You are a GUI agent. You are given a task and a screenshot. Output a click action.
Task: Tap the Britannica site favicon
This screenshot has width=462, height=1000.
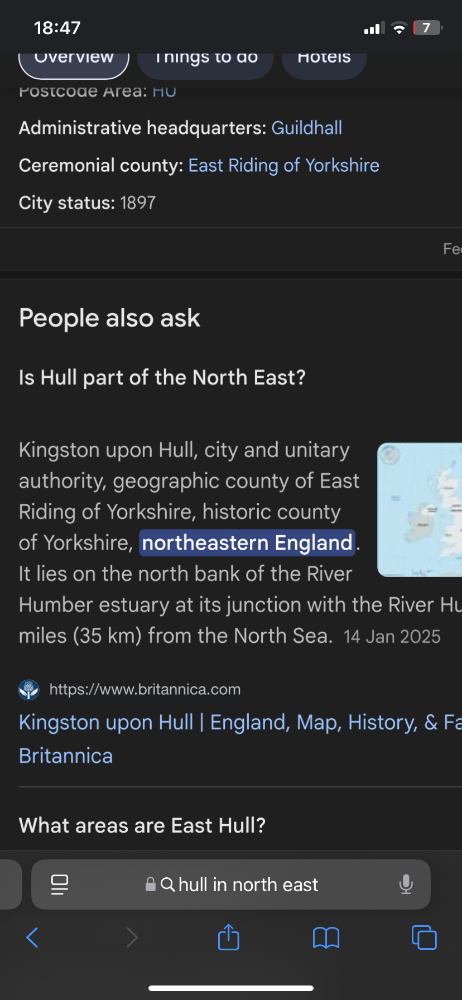[x=29, y=689]
